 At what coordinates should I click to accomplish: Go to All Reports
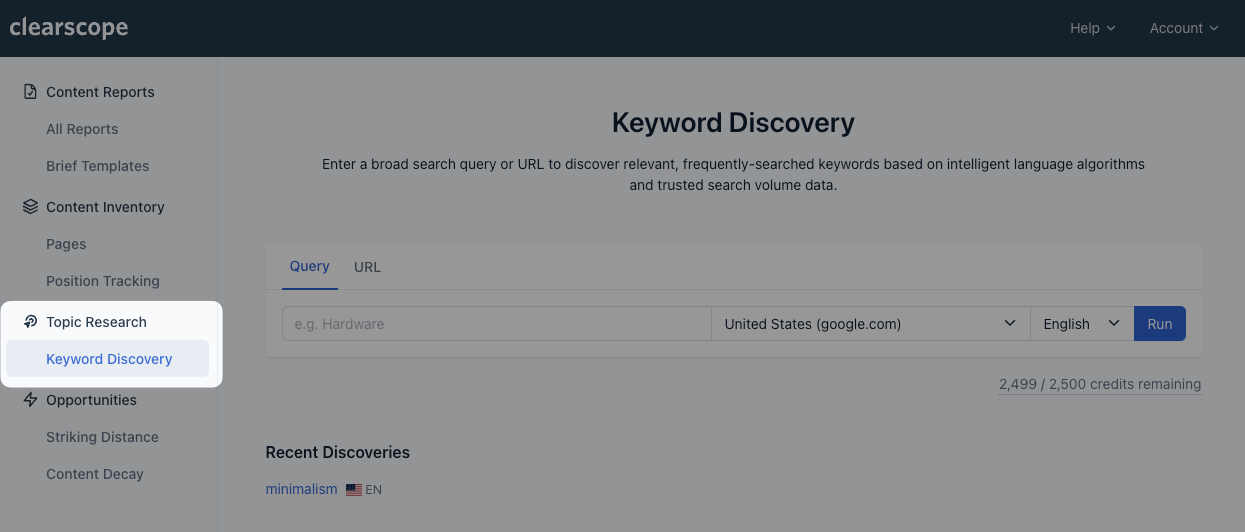[x=82, y=129]
